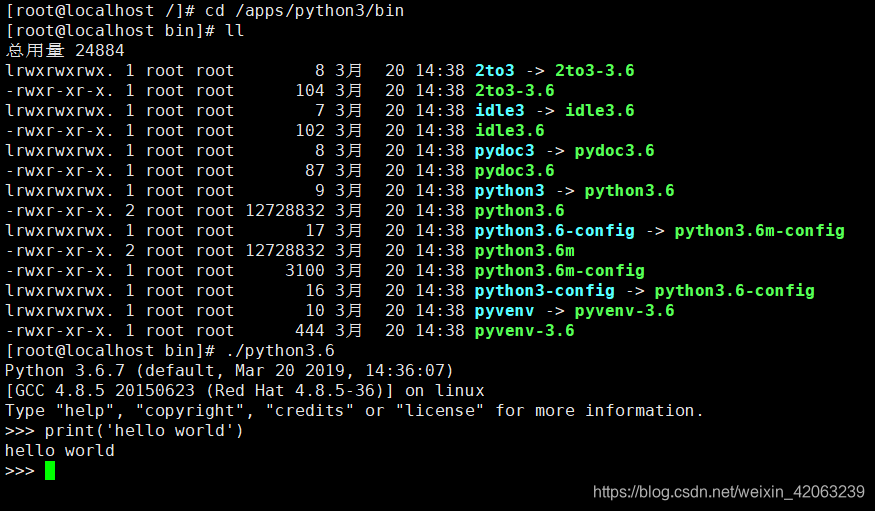
Task: Click the word "license" in the help line
Action: (x=440, y=411)
